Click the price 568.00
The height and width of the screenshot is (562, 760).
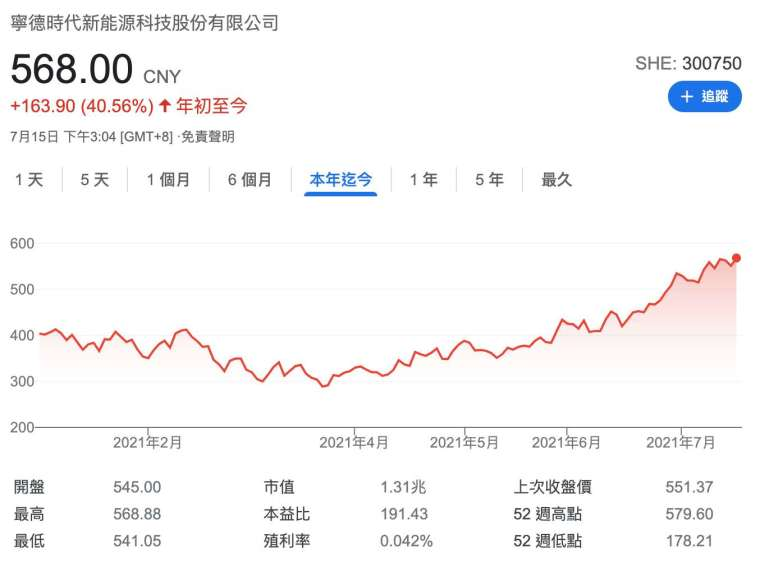point(72,69)
